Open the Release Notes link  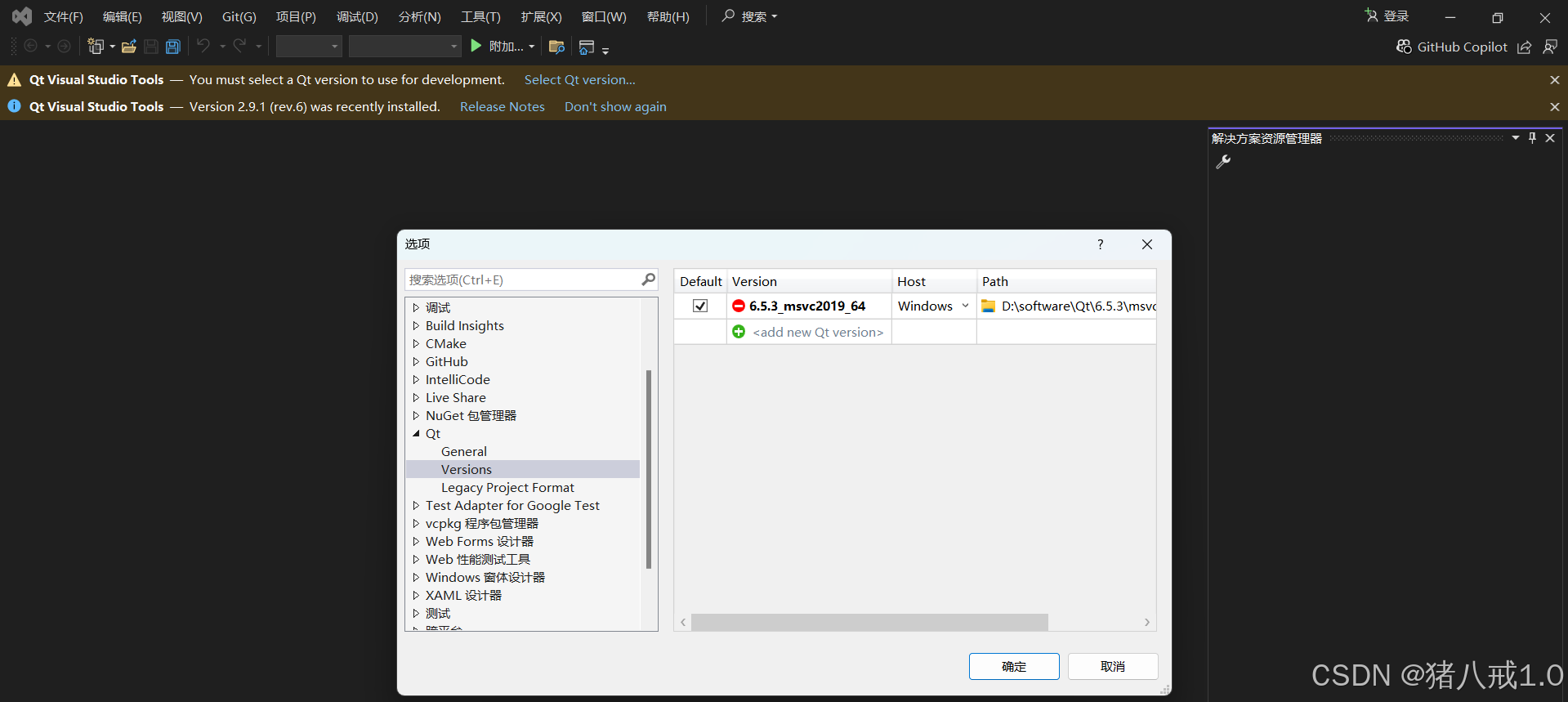click(x=503, y=107)
